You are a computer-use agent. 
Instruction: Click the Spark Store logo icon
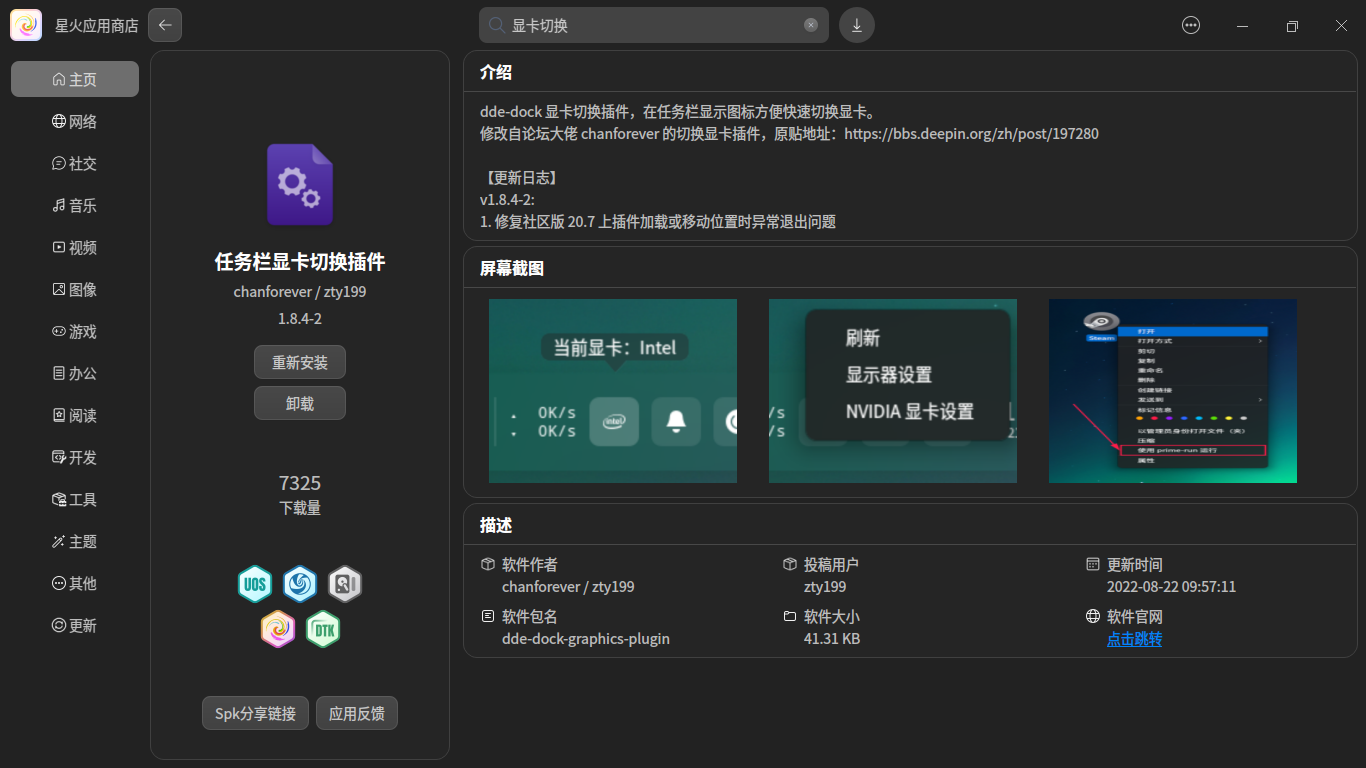pos(26,25)
